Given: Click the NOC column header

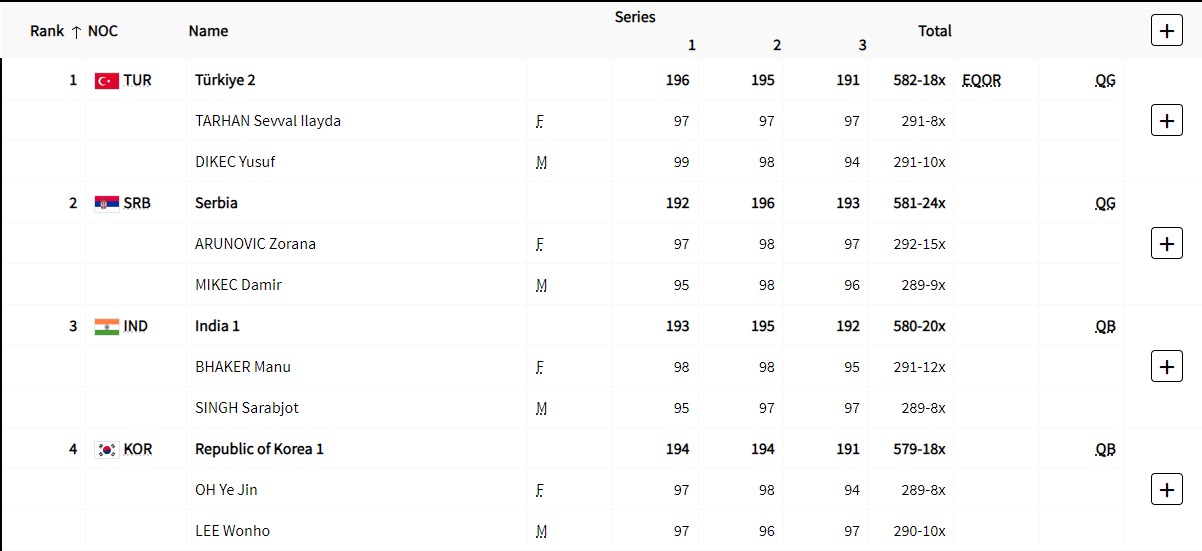Looking at the screenshot, I should (103, 31).
